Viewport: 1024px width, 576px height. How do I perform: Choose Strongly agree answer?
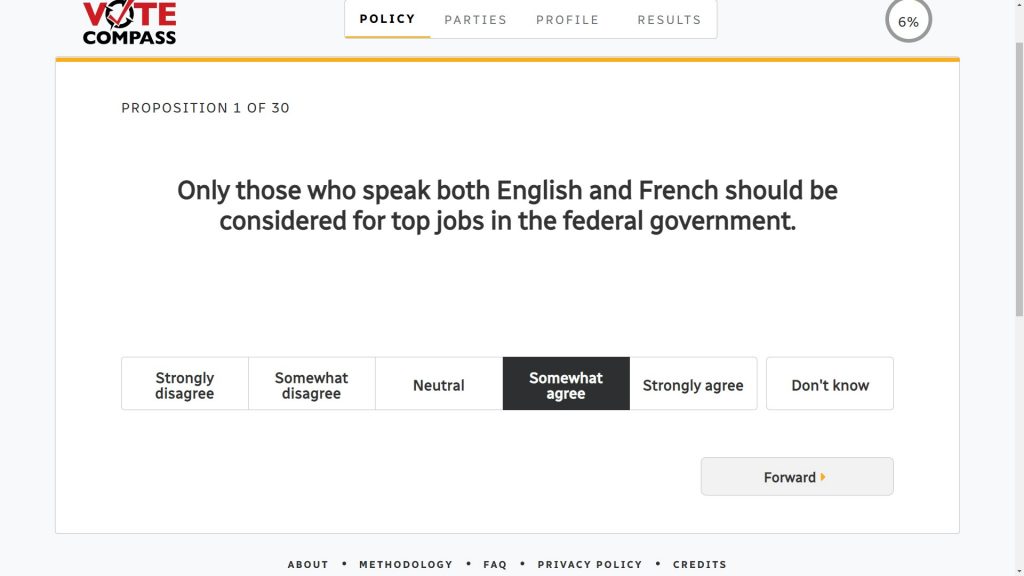(x=693, y=385)
